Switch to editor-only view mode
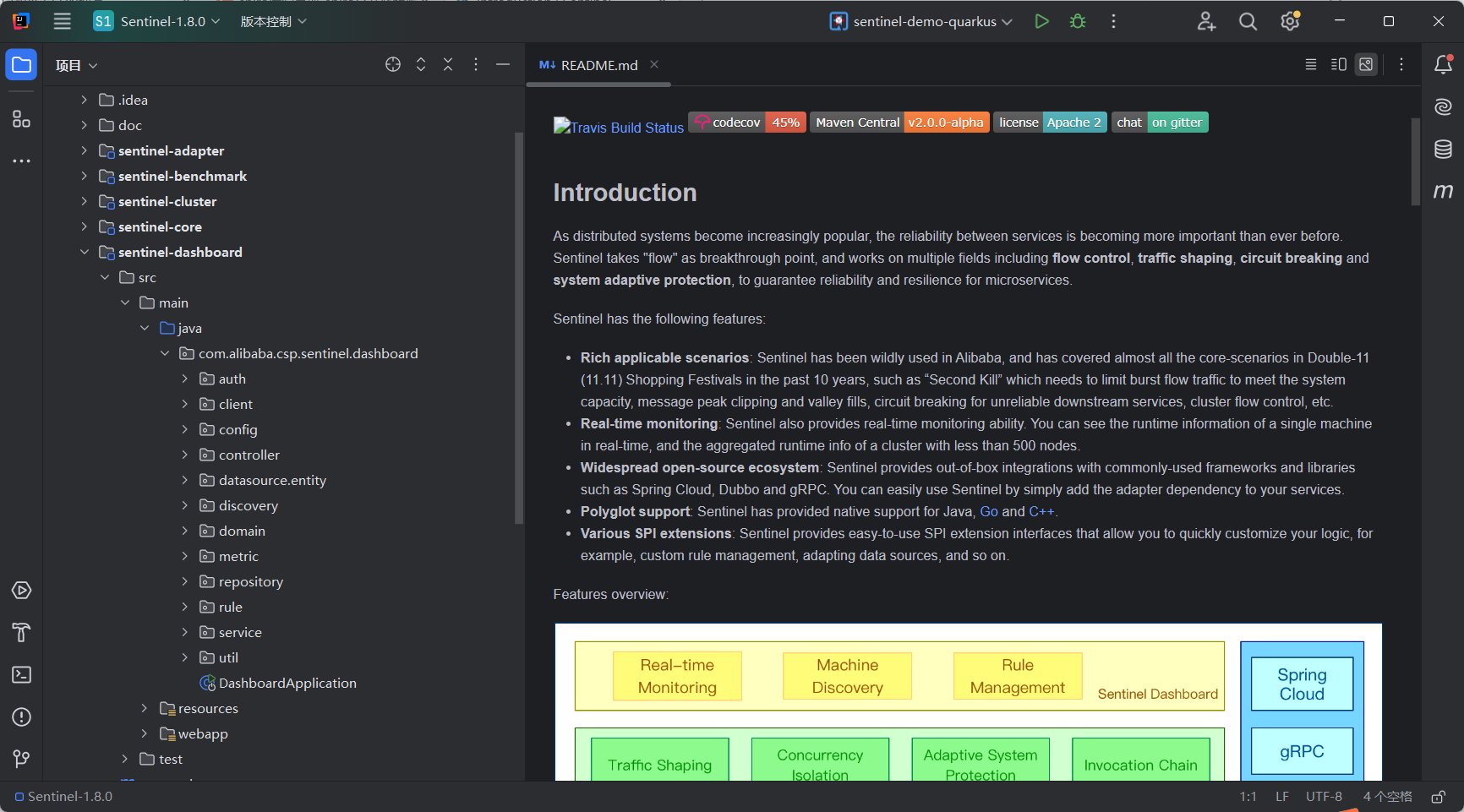The height and width of the screenshot is (812, 1464). 1310,65
